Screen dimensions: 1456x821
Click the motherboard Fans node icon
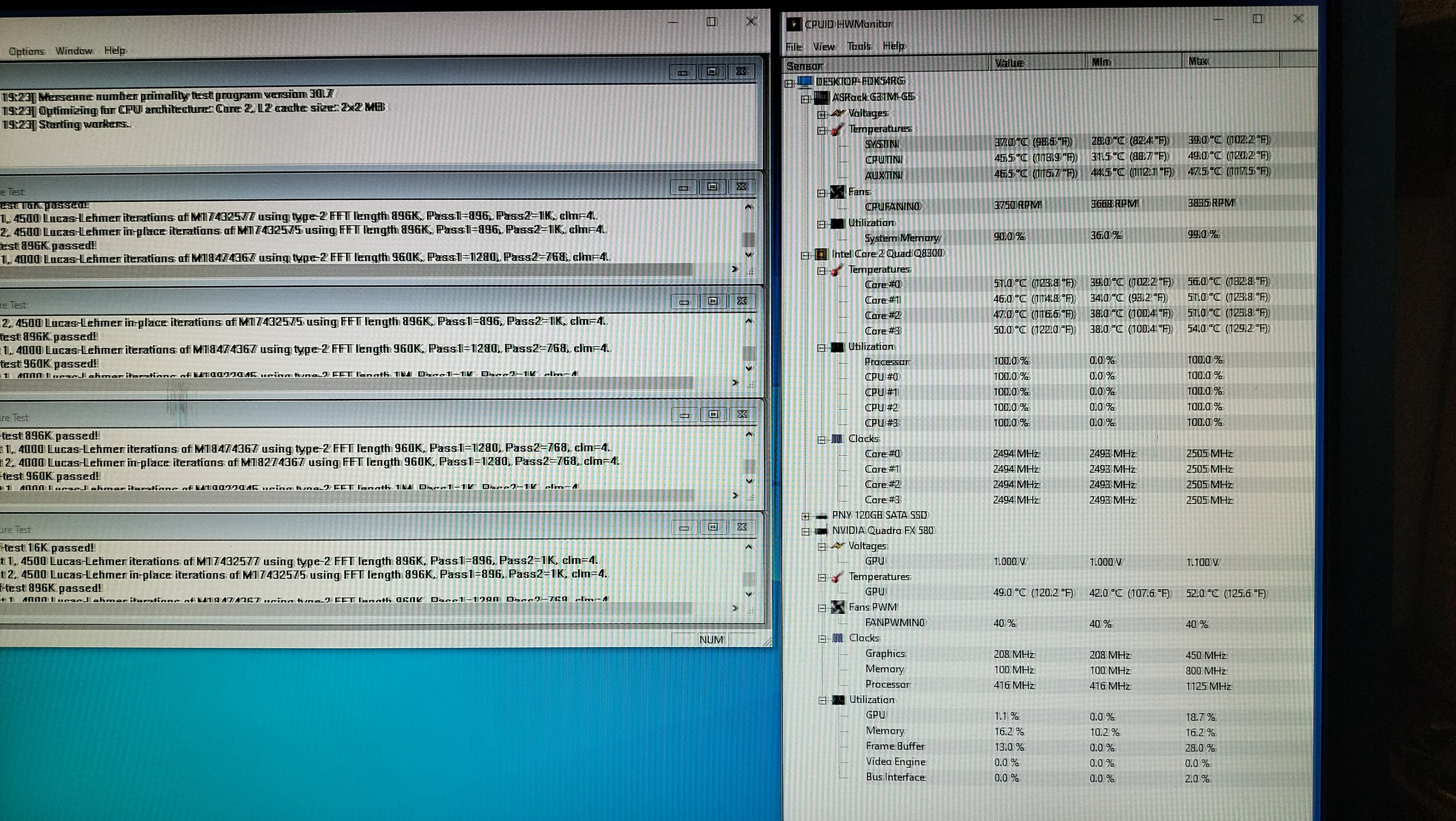coord(837,192)
